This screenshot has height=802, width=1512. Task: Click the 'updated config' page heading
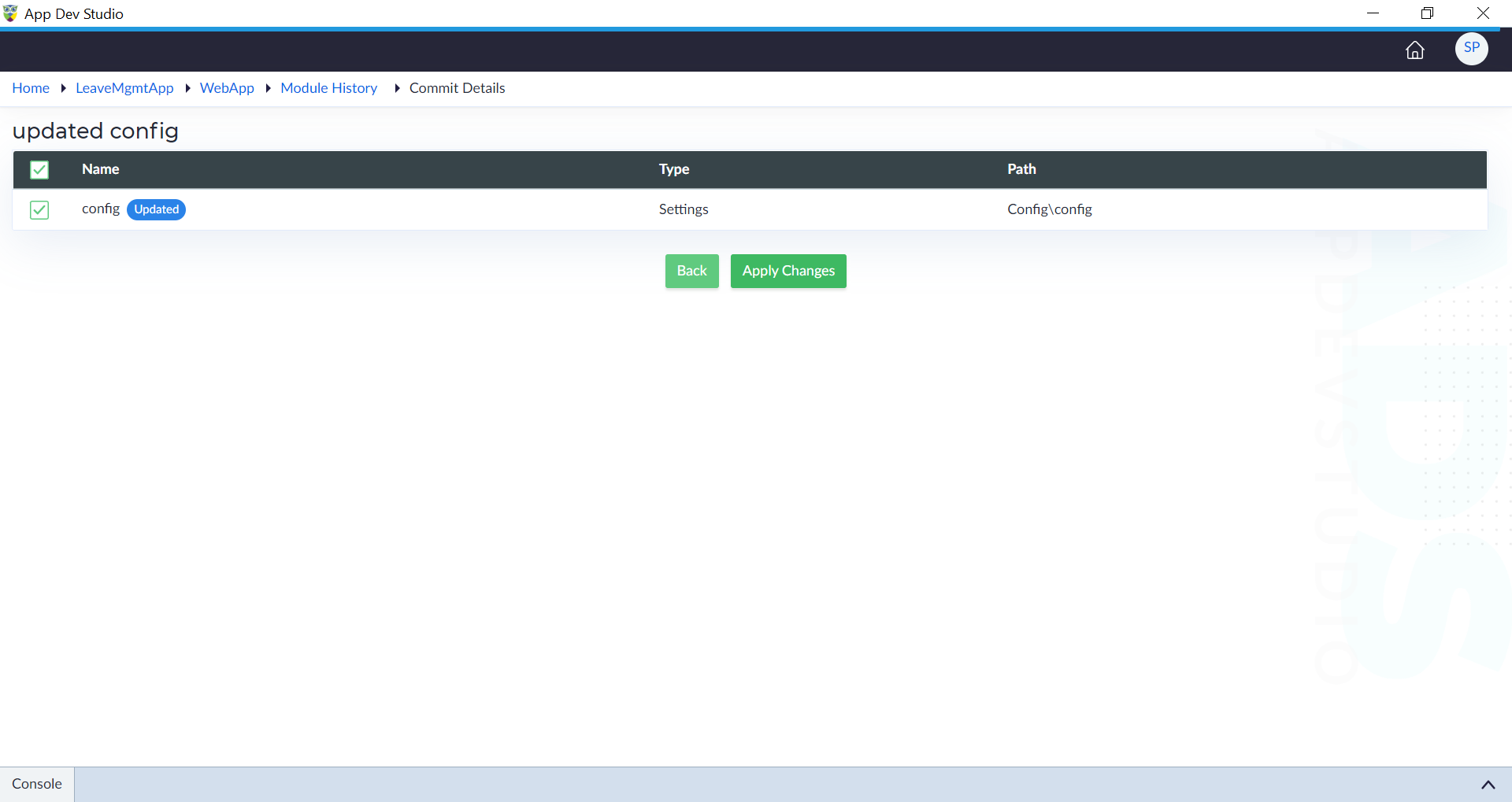(x=96, y=131)
